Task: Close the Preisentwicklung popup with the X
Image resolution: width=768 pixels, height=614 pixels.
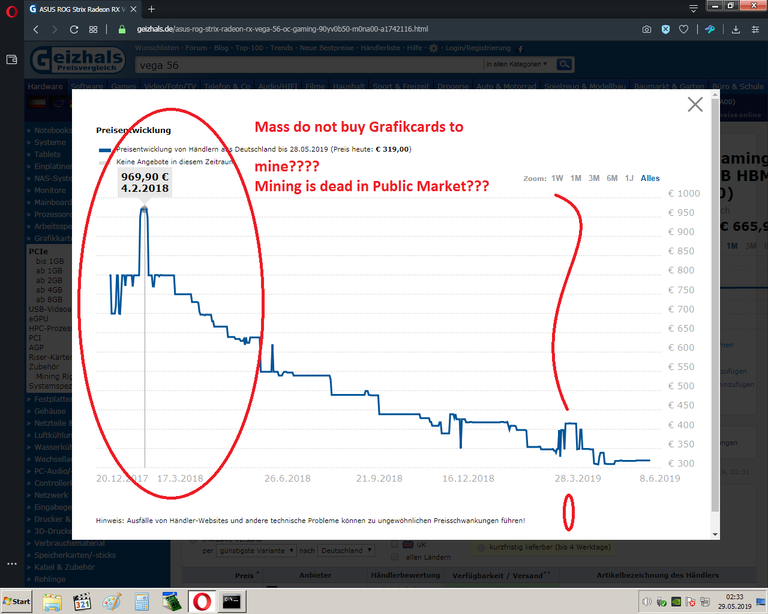Action: [695, 104]
